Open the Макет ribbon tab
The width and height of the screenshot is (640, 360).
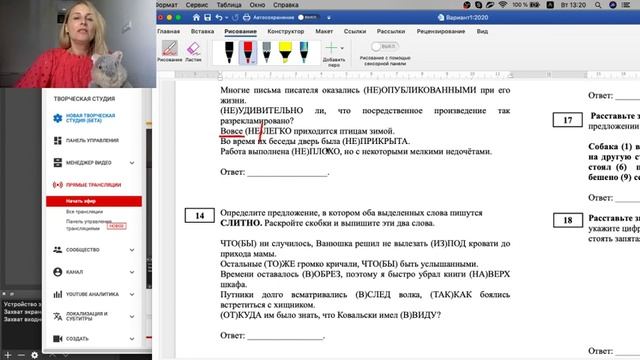tap(324, 31)
